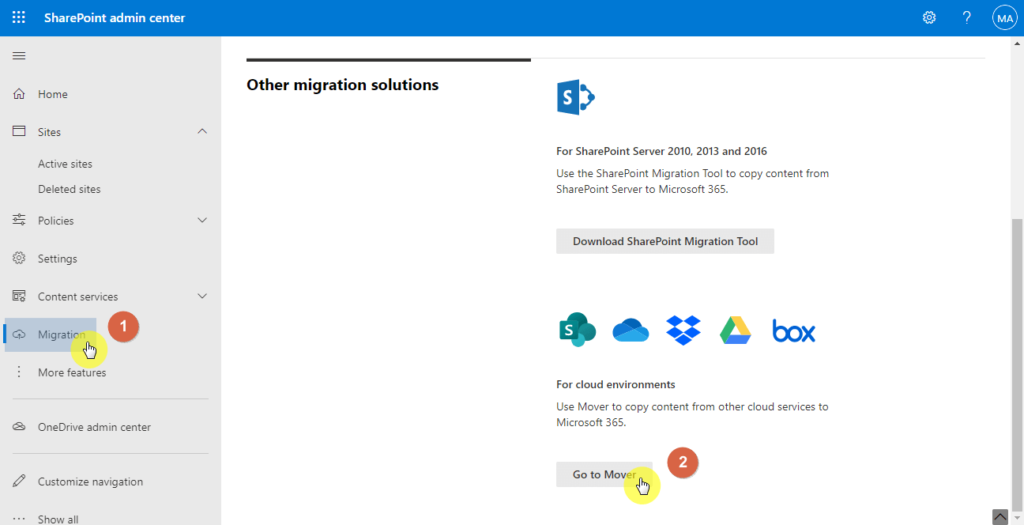Click the Dropbox logo
This screenshot has width=1024, height=525.
pyautogui.click(x=683, y=330)
